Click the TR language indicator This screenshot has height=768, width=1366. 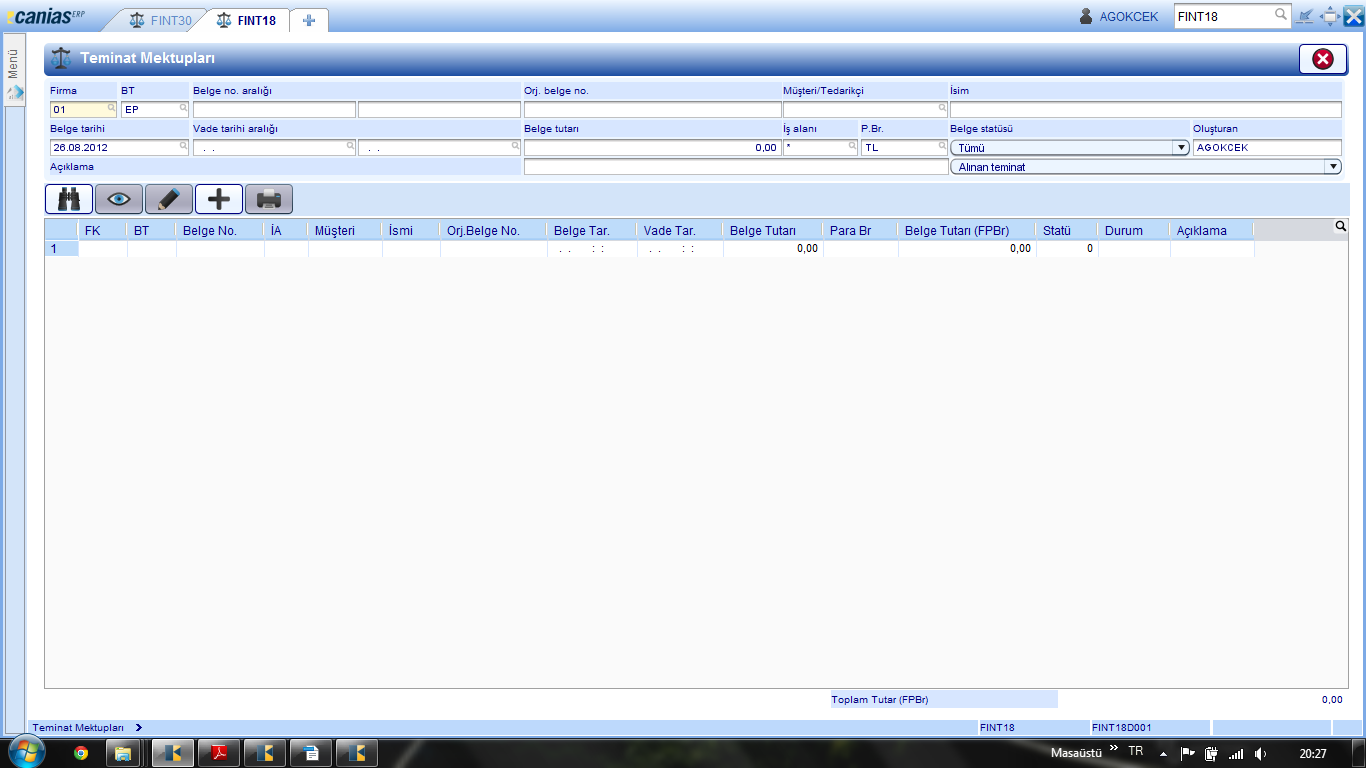click(1135, 750)
